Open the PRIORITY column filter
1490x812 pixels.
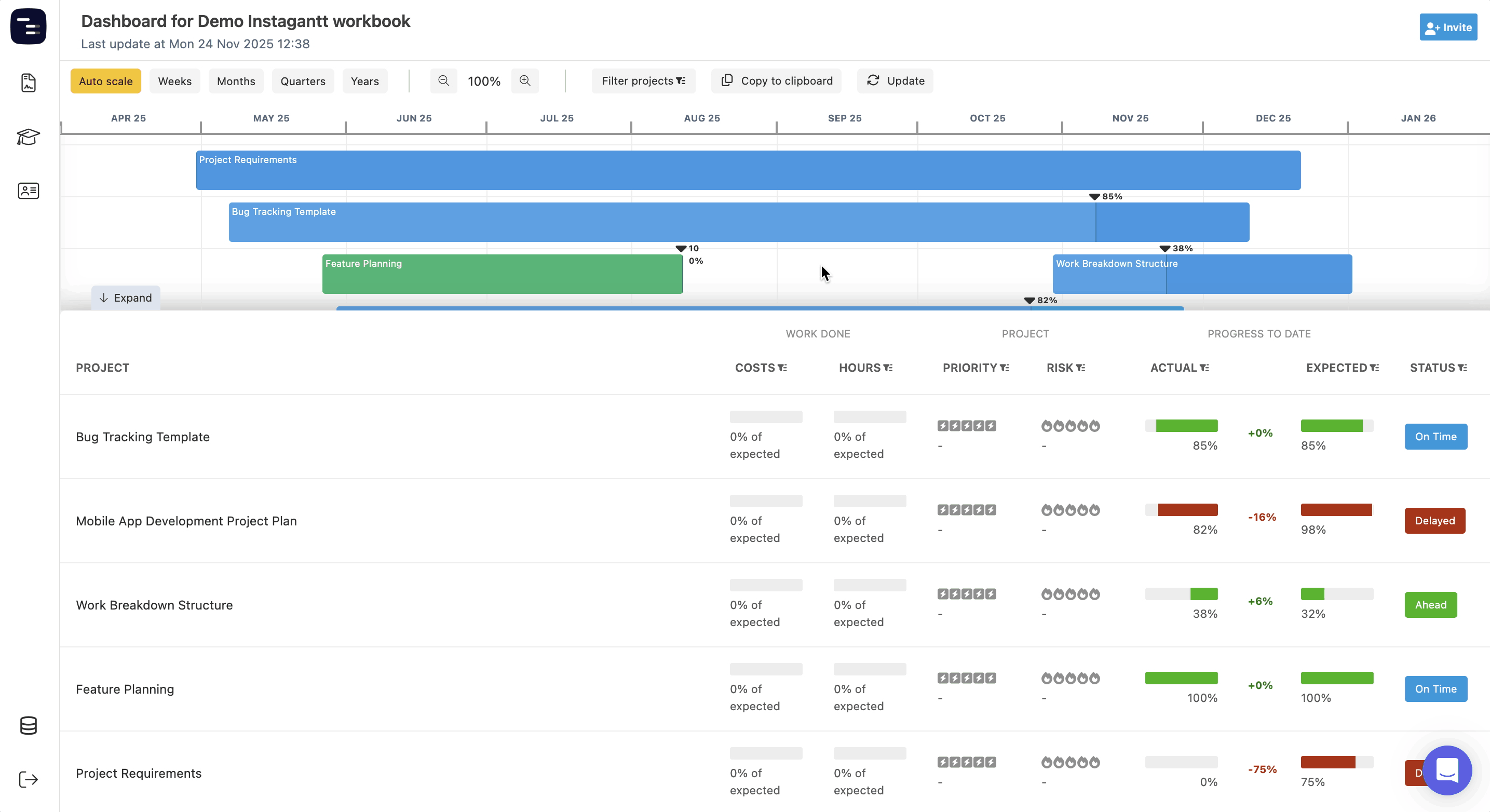point(1005,368)
